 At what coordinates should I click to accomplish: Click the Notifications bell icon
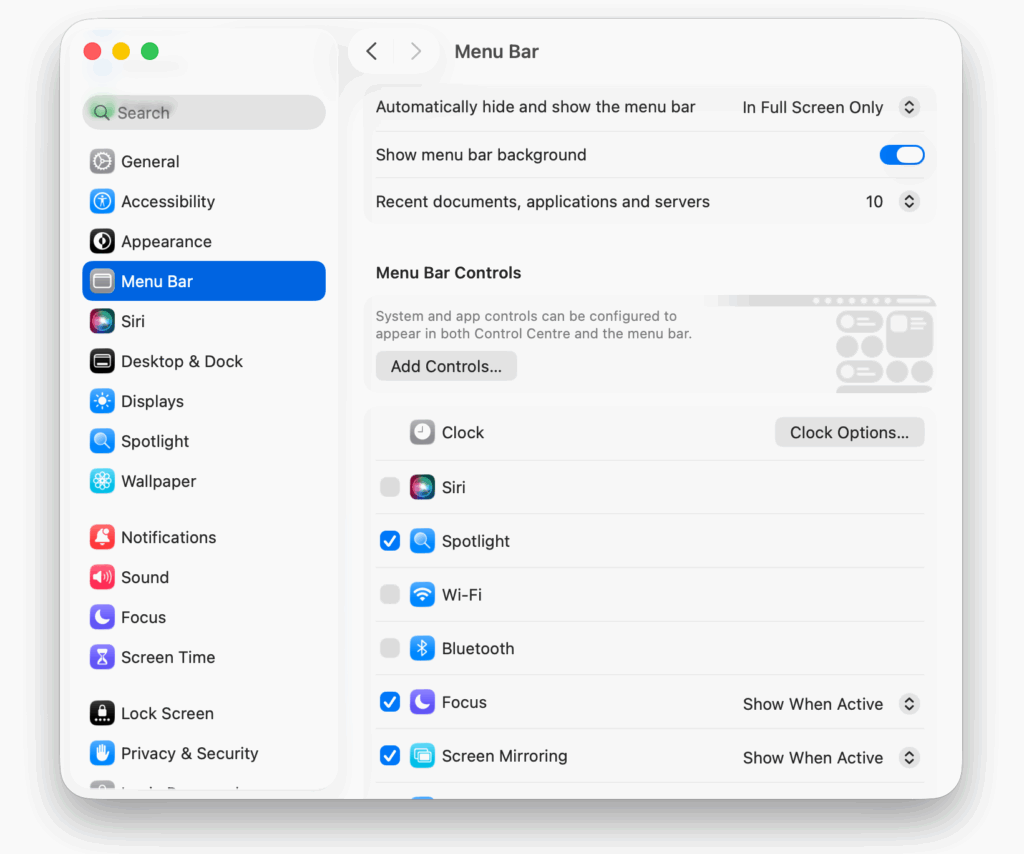pos(102,537)
